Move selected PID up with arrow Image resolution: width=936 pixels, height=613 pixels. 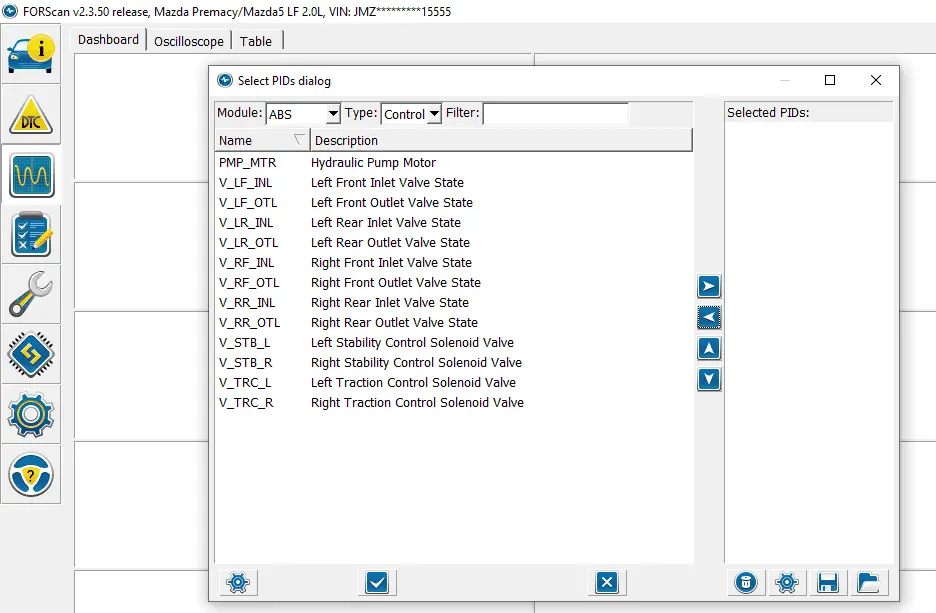[x=709, y=349]
